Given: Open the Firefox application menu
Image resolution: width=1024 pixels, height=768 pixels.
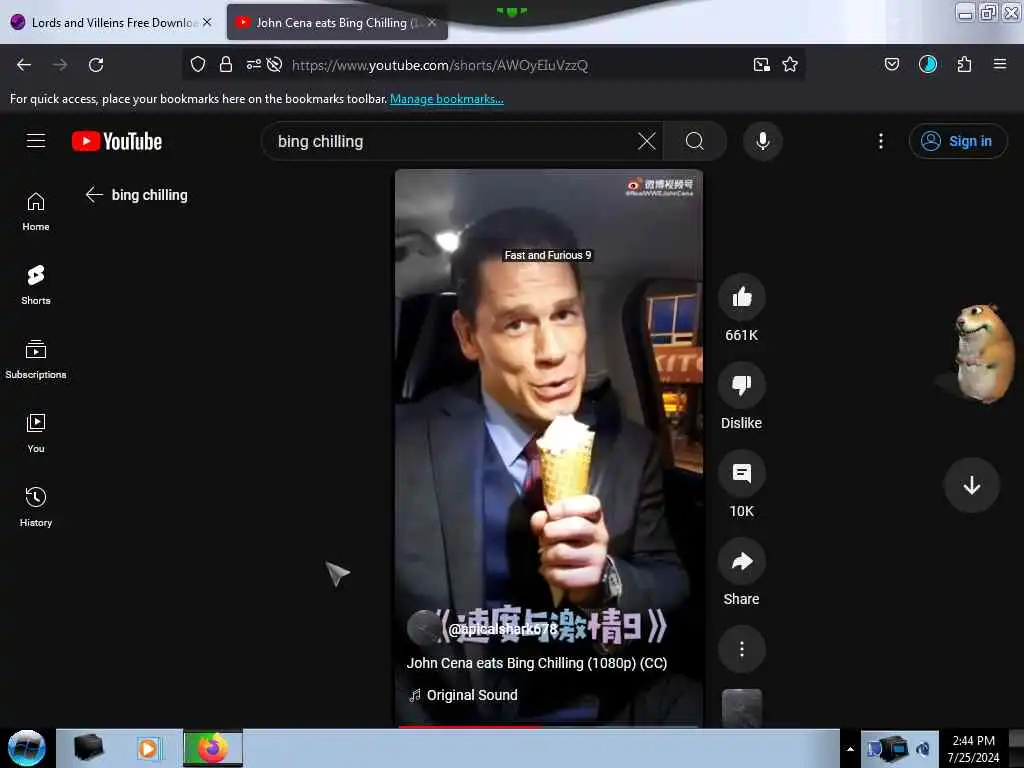Looking at the screenshot, I should (1000, 64).
